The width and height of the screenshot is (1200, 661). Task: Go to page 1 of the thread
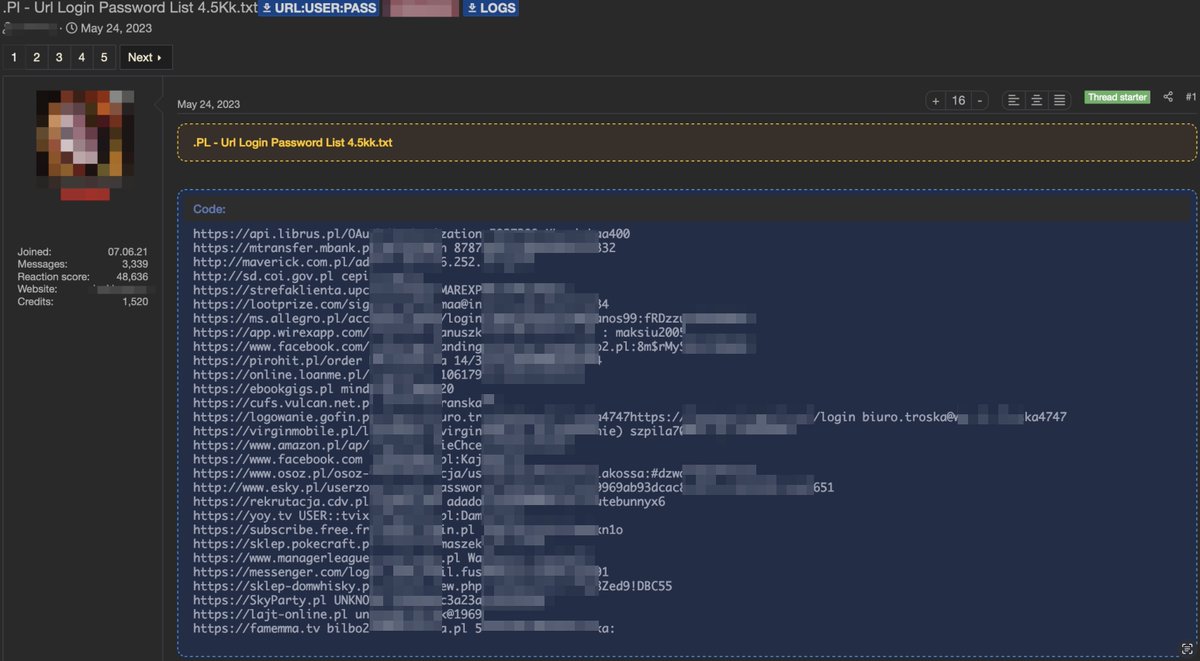pyautogui.click(x=14, y=57)
